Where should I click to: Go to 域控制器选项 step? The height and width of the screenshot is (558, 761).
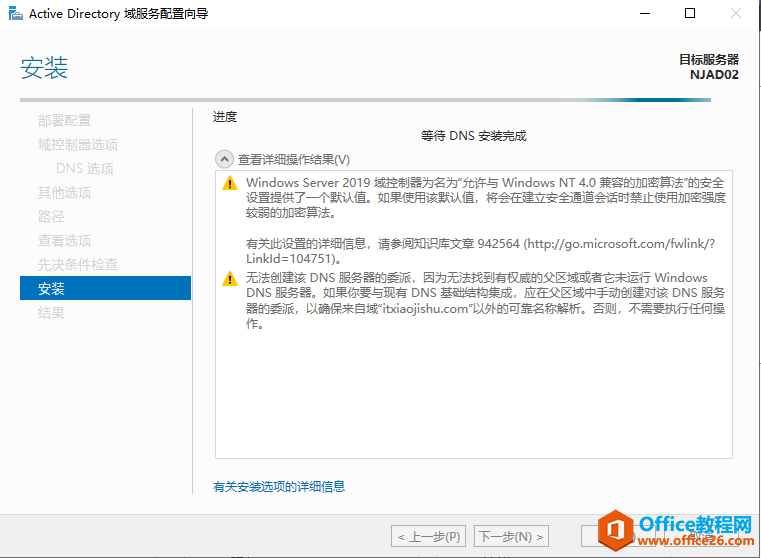tap(77, 145)
